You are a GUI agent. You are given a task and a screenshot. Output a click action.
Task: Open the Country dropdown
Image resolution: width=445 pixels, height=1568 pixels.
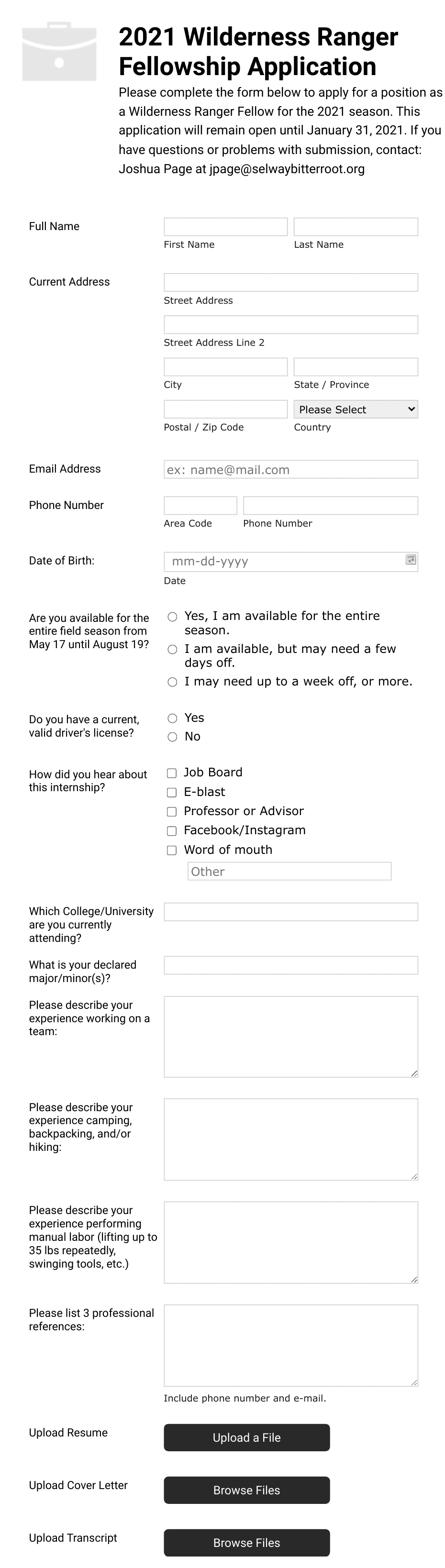point(356,409)
